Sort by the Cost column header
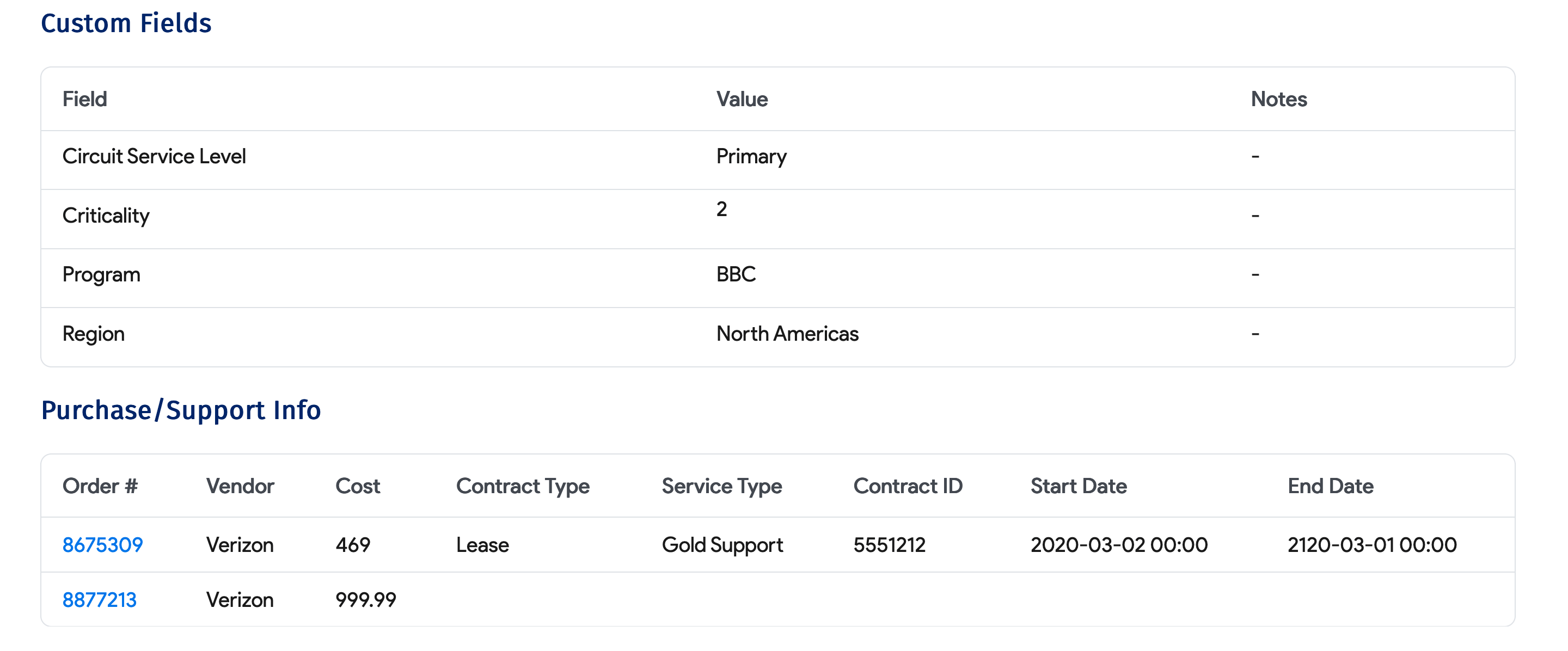 (358, 486)
